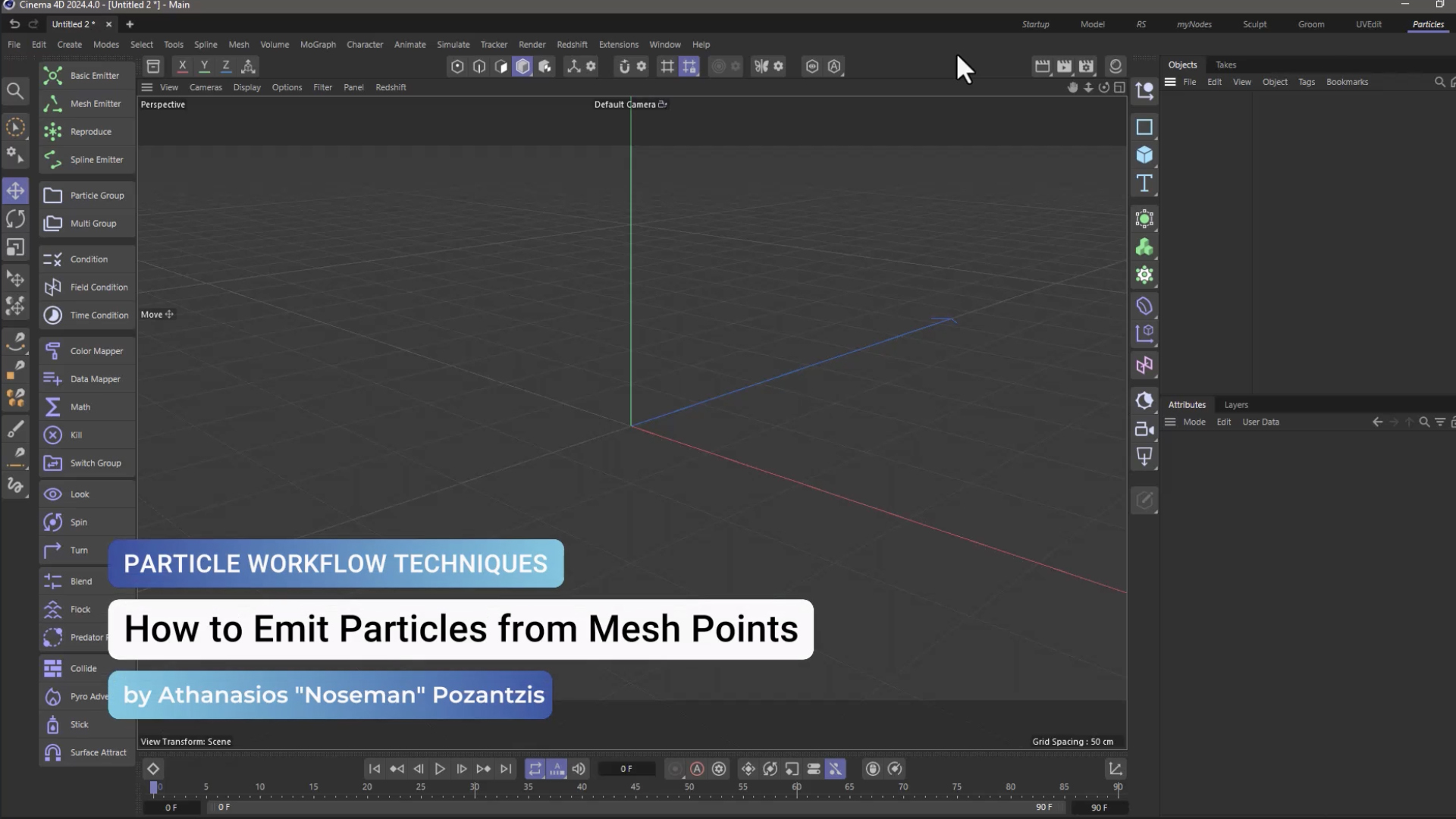This screenshot has height=819, width=1456.
Task: Insert a Data Mapper
Action: click(87, 379)
